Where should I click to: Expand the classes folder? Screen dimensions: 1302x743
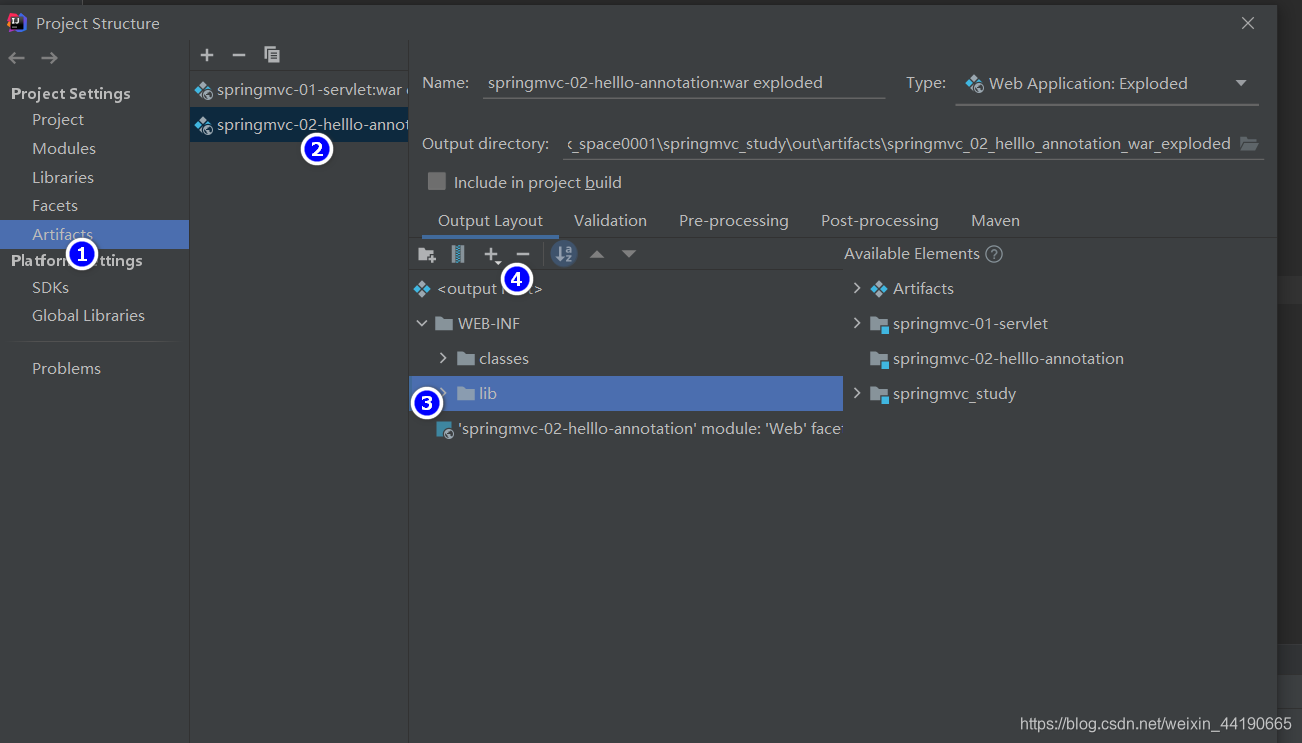(x=443, y=358)
